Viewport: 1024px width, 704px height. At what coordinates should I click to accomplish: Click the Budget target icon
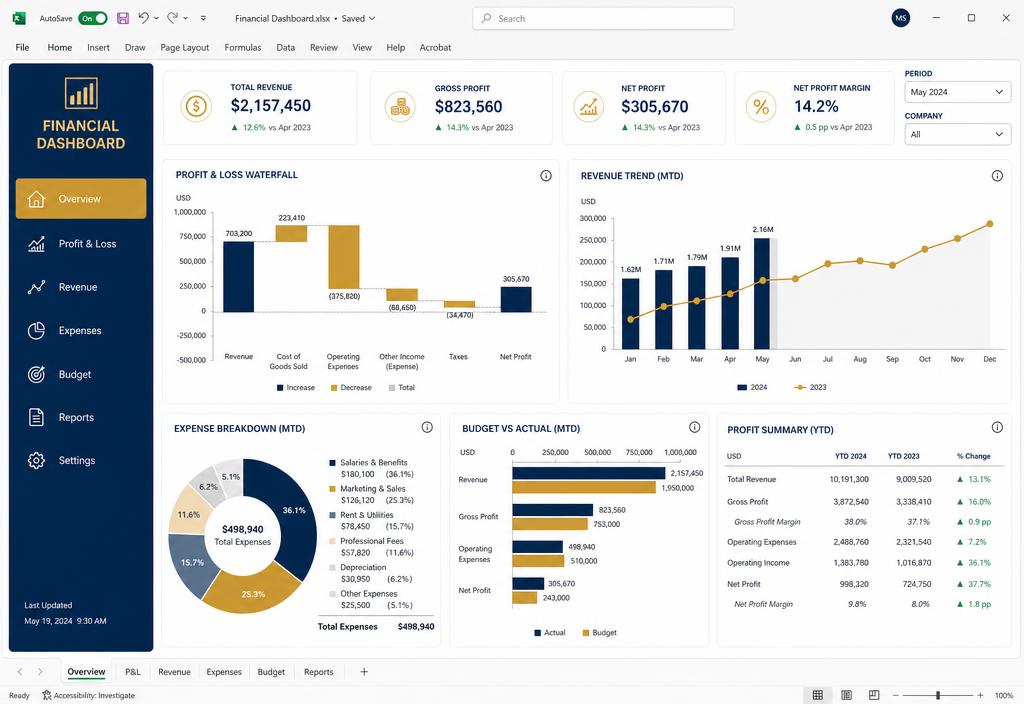37,374
